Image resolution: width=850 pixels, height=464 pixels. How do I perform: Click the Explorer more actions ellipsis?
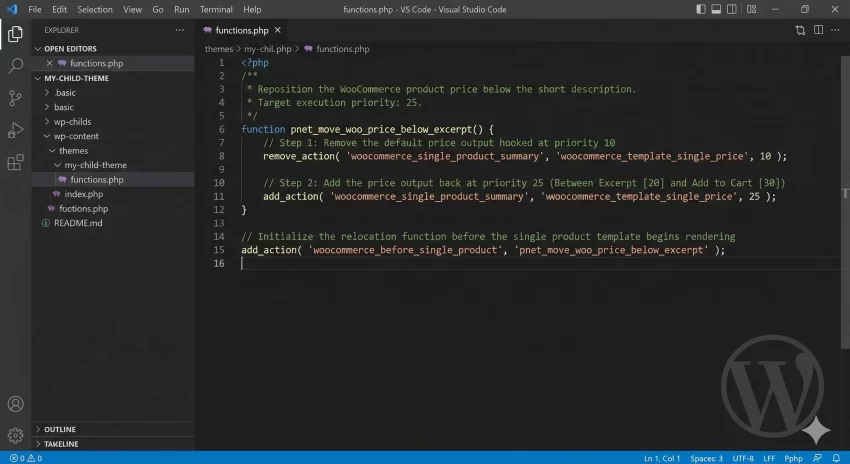(179, 30)
